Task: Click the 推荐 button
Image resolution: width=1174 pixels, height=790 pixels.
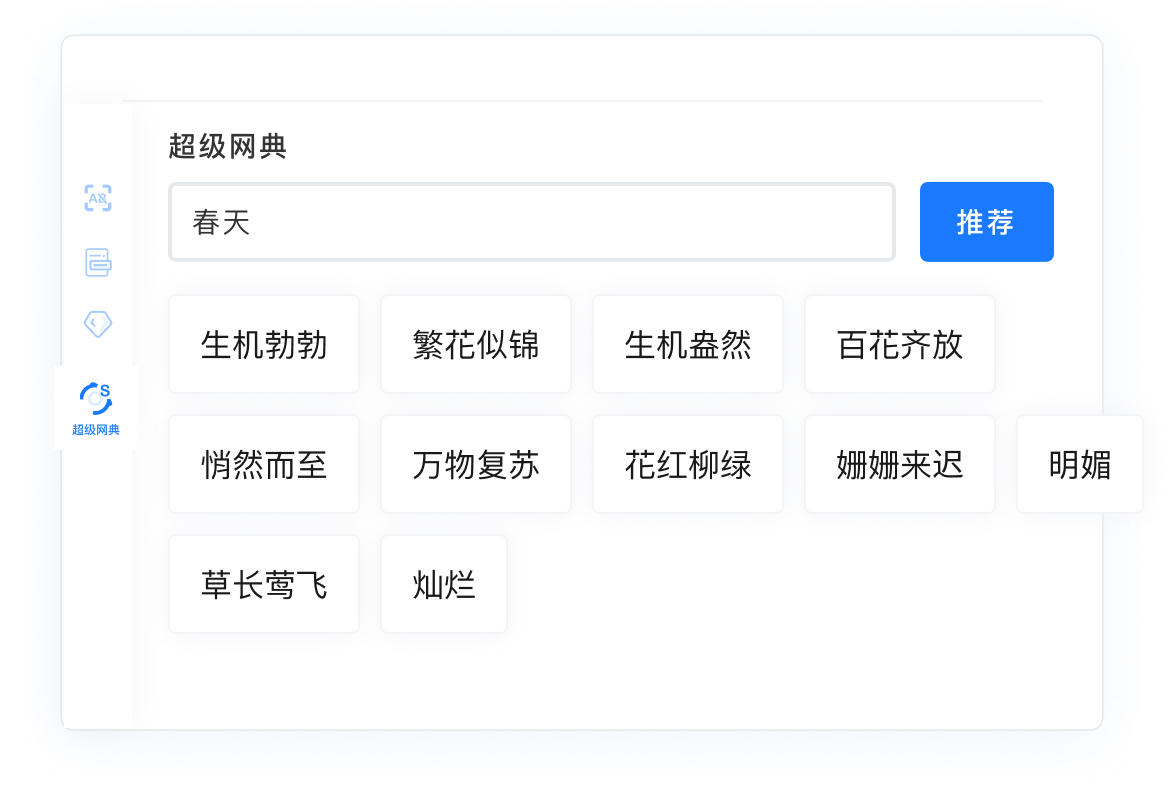Action: point(986,222)
